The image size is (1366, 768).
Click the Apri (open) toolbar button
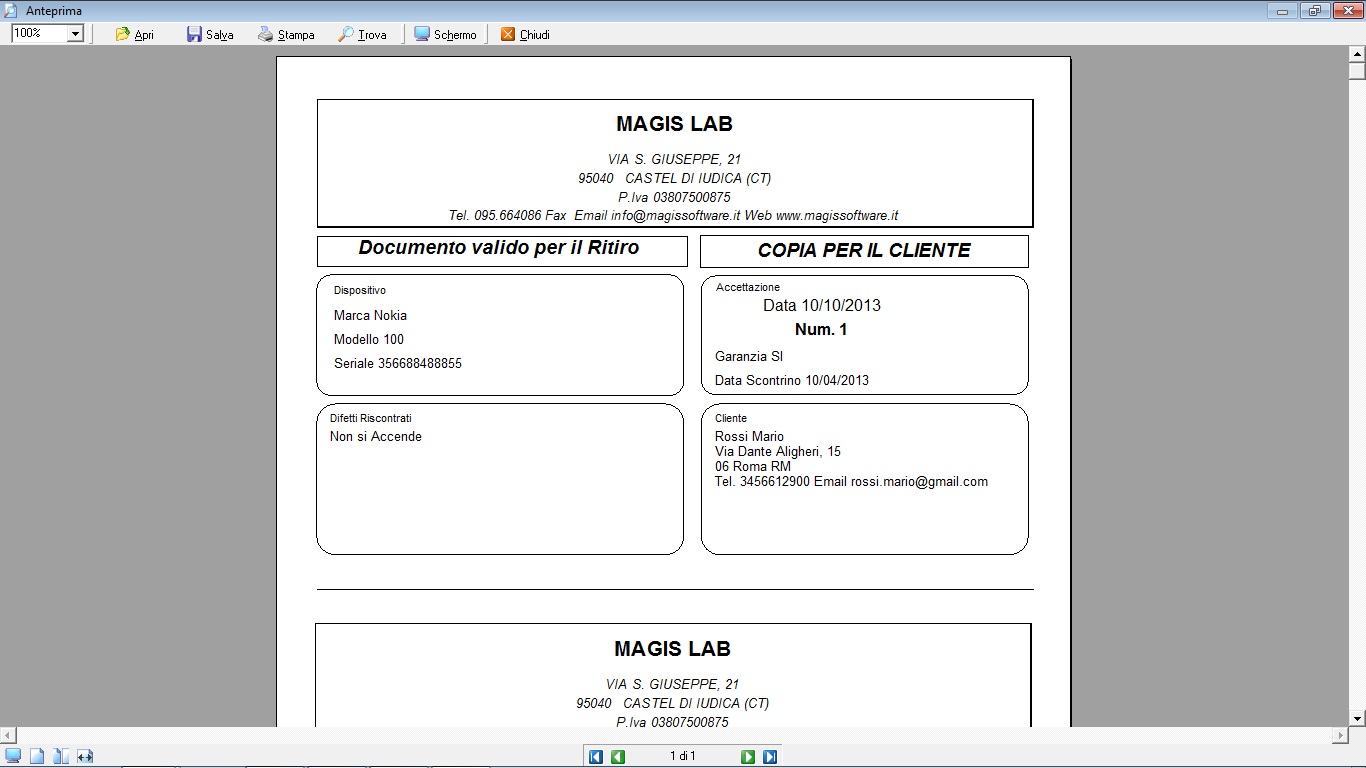pyautogui.click(x=134, y=34)
